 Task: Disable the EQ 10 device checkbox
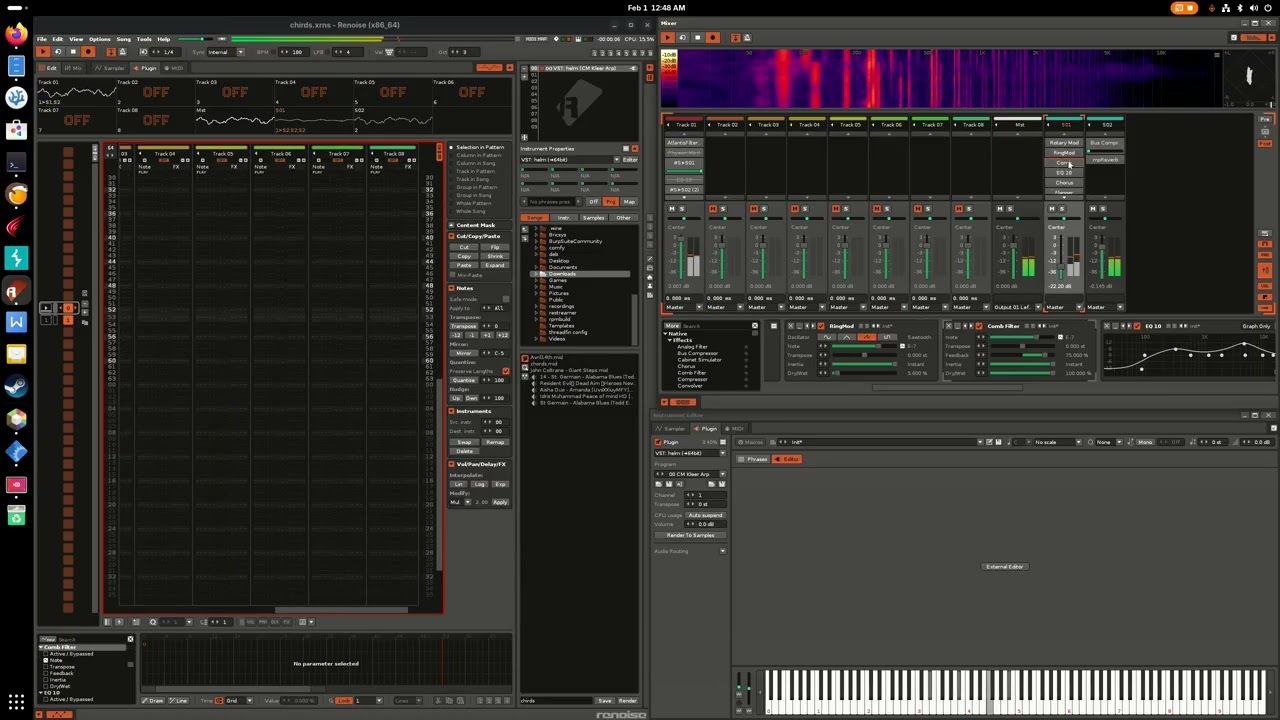[x=1137, y=326]
